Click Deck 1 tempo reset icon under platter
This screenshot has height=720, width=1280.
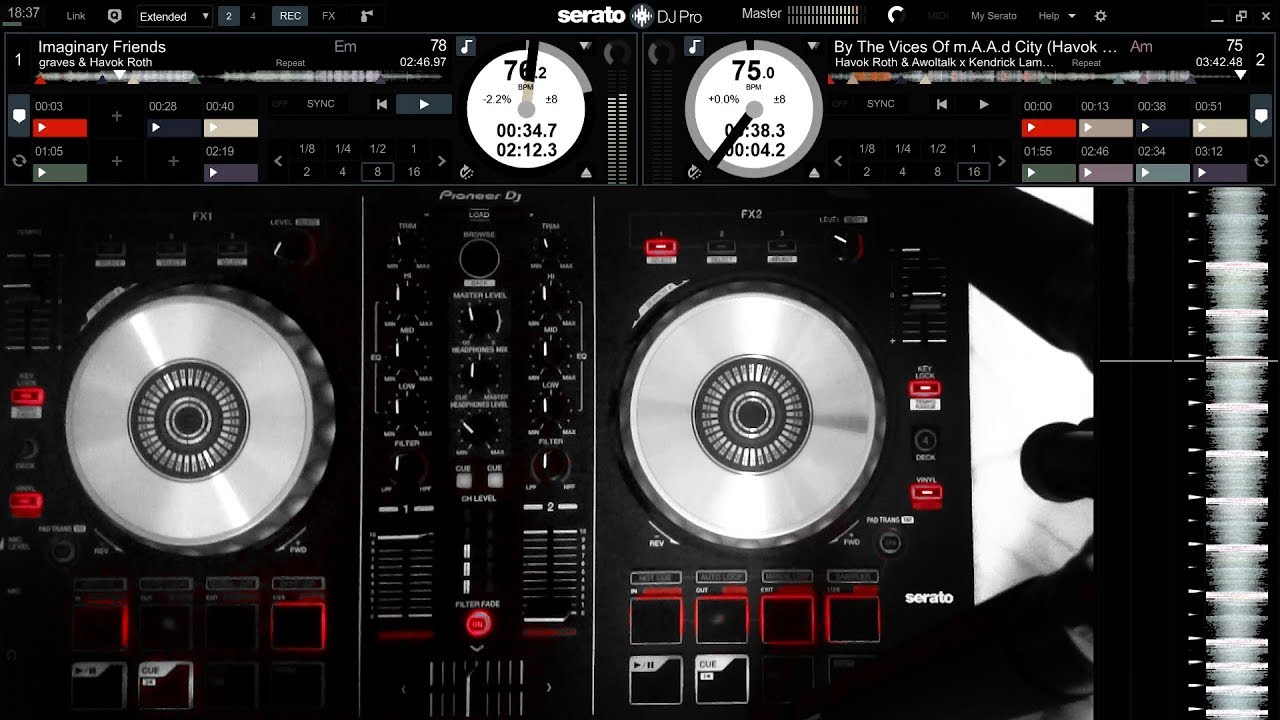466,172
